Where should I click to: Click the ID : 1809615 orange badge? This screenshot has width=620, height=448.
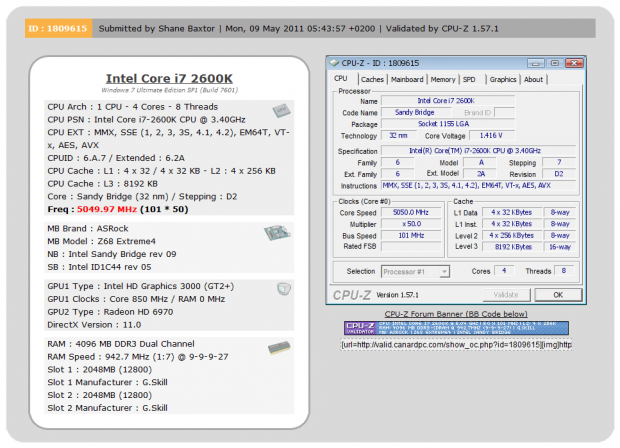click(59, 28)
